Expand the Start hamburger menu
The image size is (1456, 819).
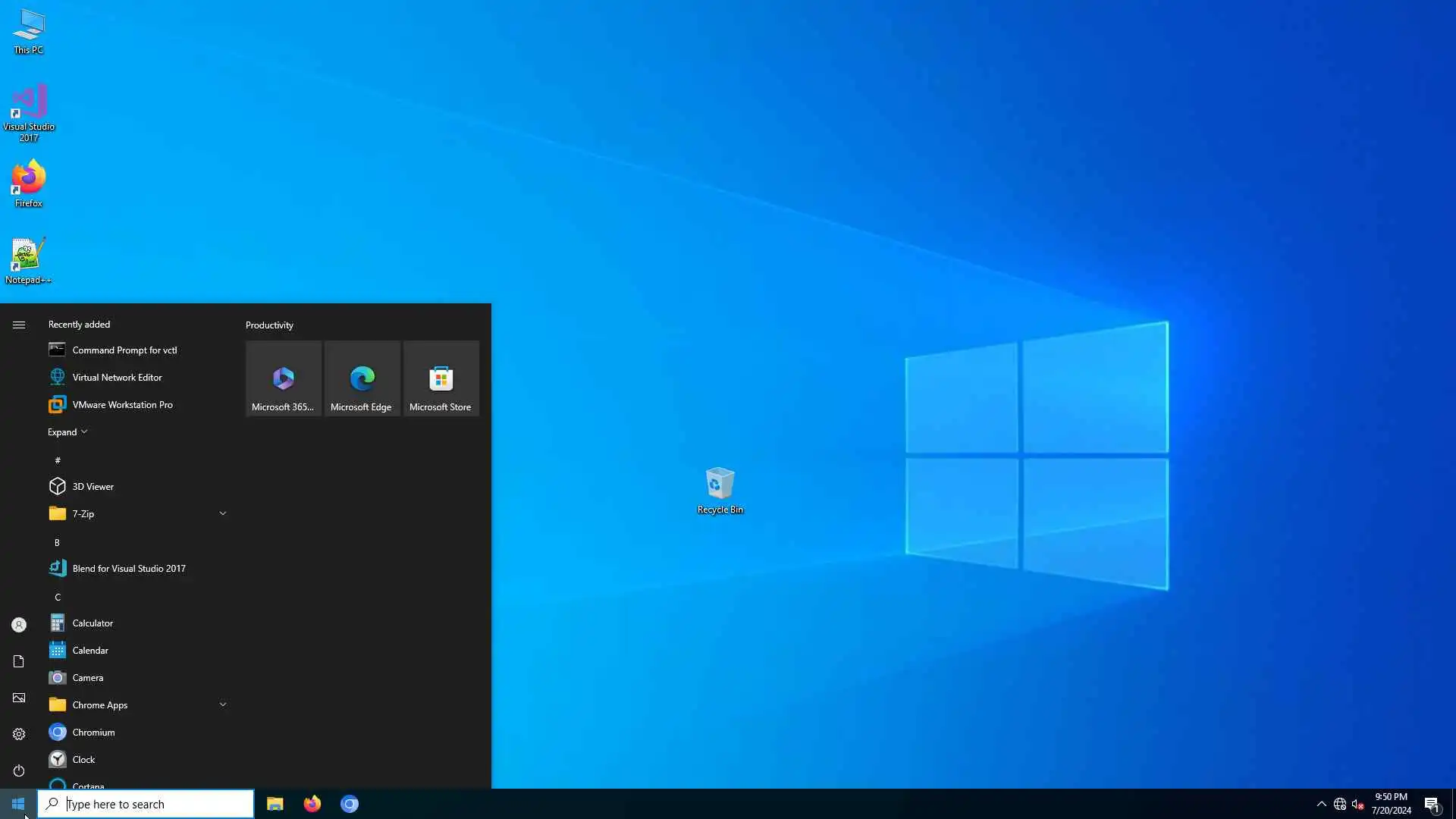click(x=19, y=325)
